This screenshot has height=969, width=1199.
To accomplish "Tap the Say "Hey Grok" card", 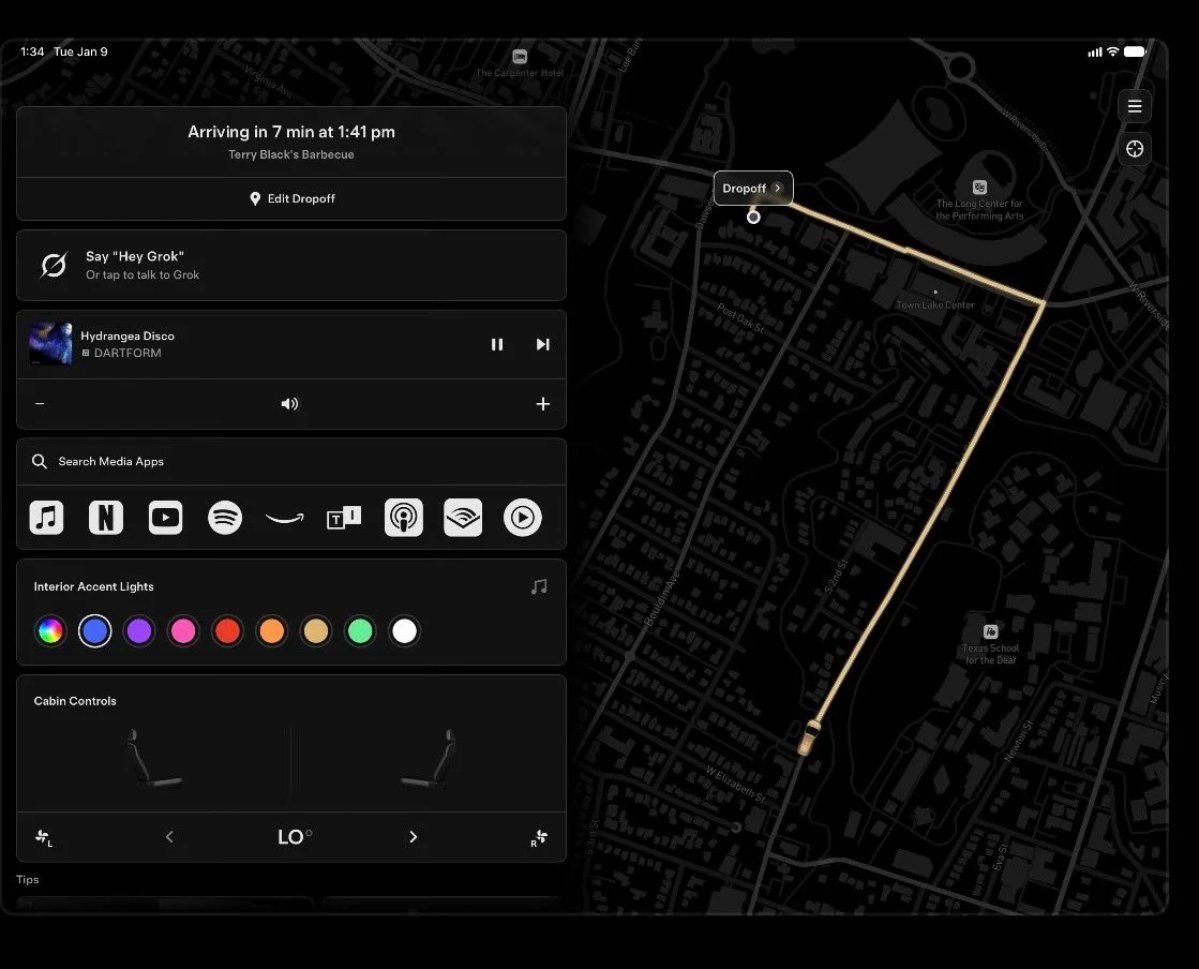I will click(x=291, y=265).
